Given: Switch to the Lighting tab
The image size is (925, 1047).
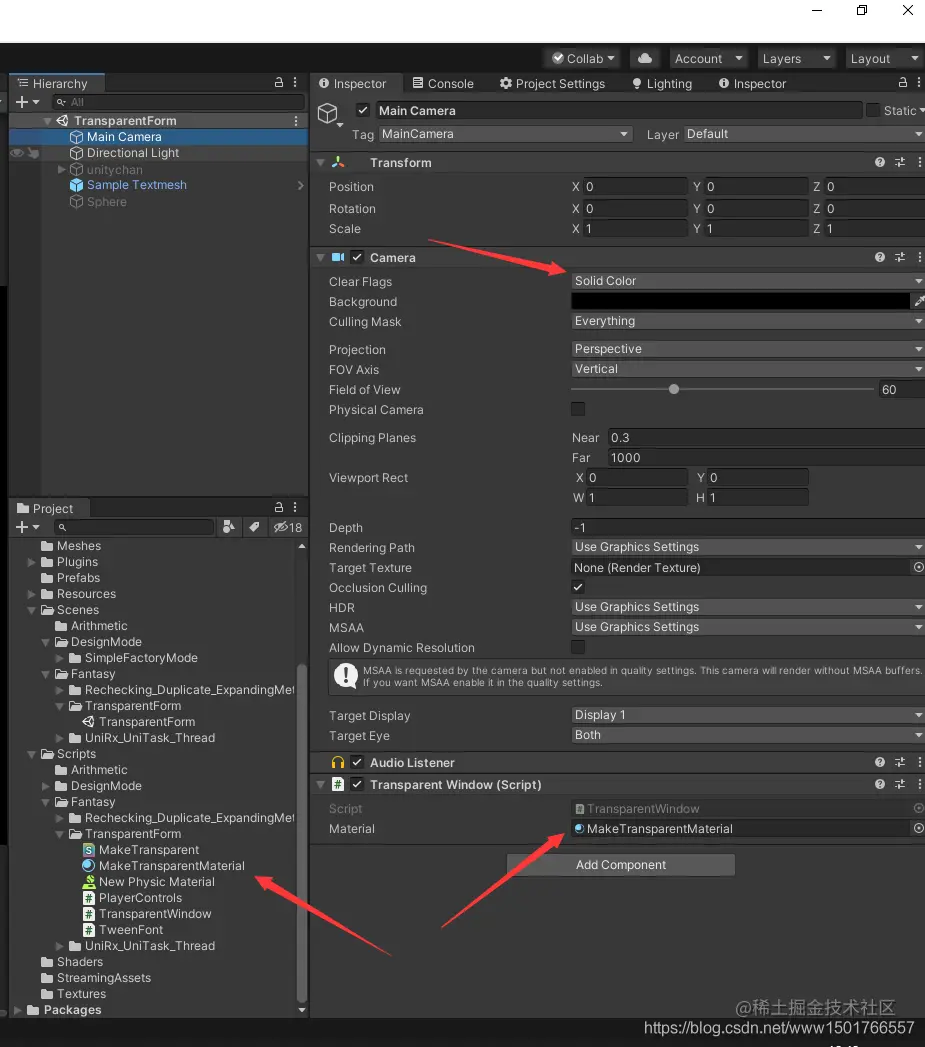Looking at the screenshot, I should coord(662,83).
